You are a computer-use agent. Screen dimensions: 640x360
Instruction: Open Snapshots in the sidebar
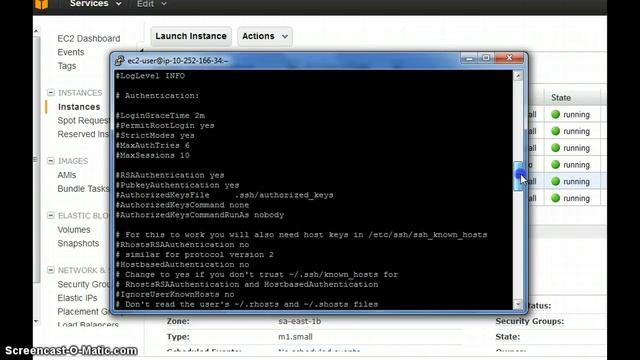point(78,243)
